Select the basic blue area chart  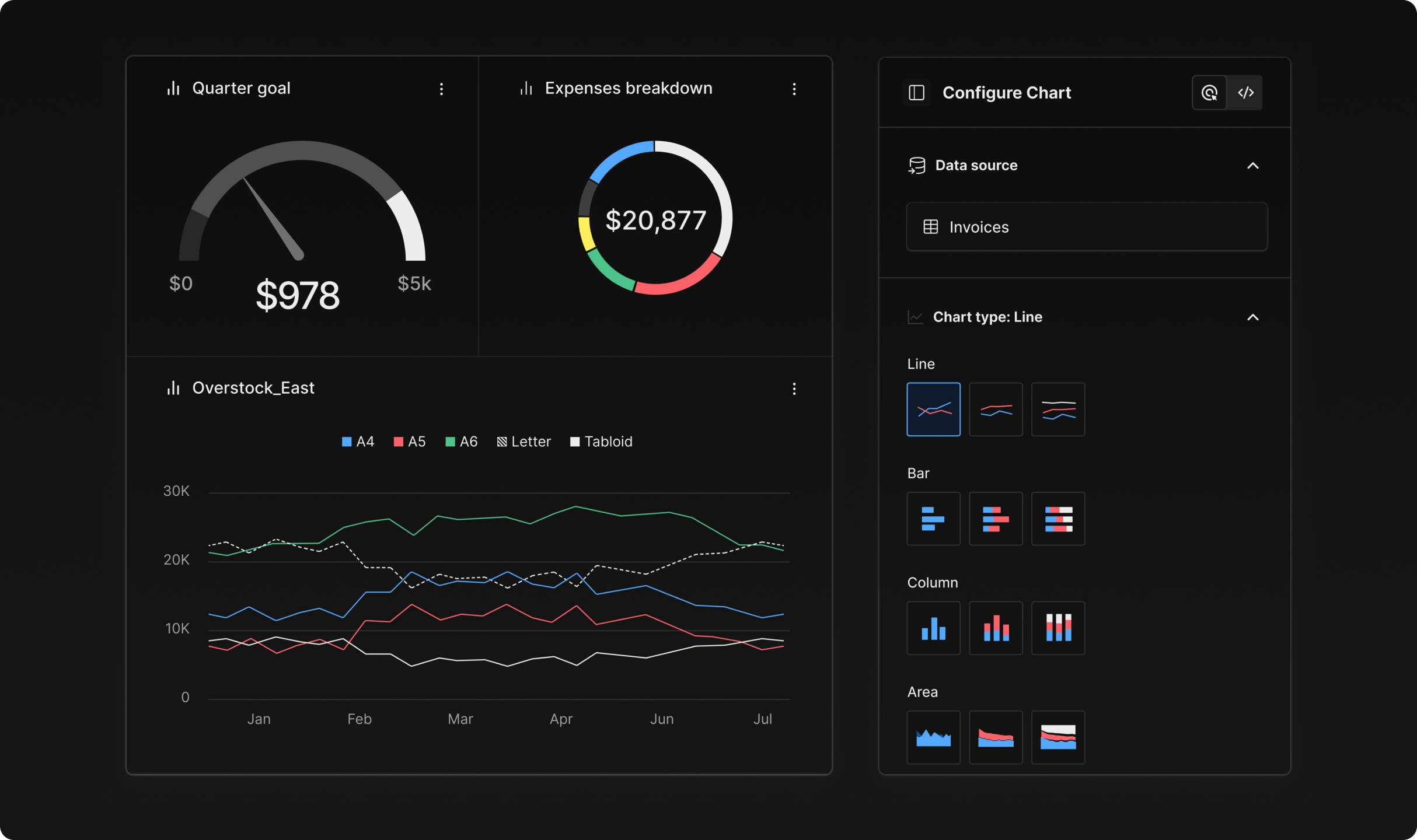[933, 737]
